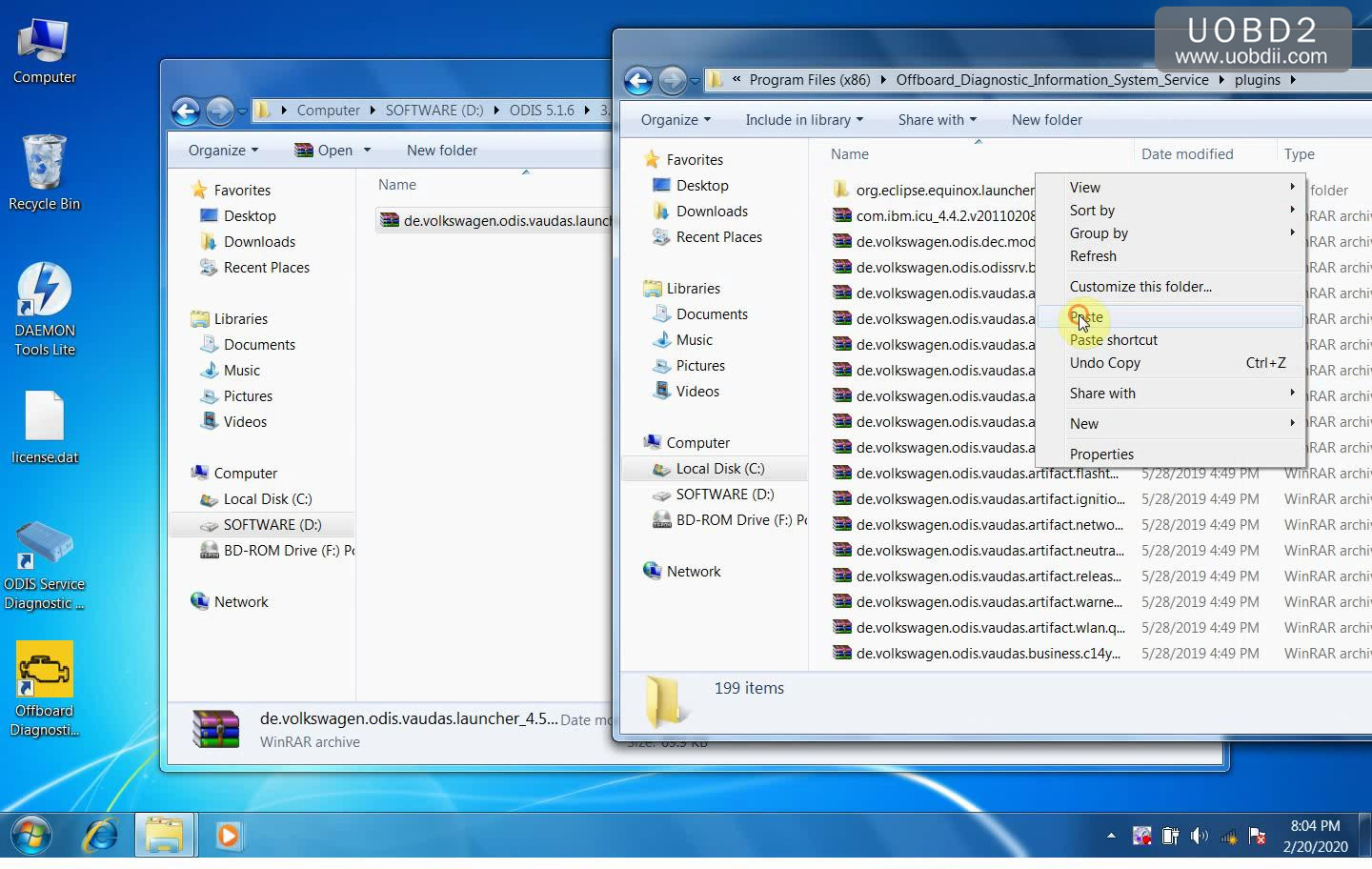Image resolution: width=1372 pixels, height=869 pixels.
Task: Click New folder in plugins window toolbar
Action: point(1046,120)
